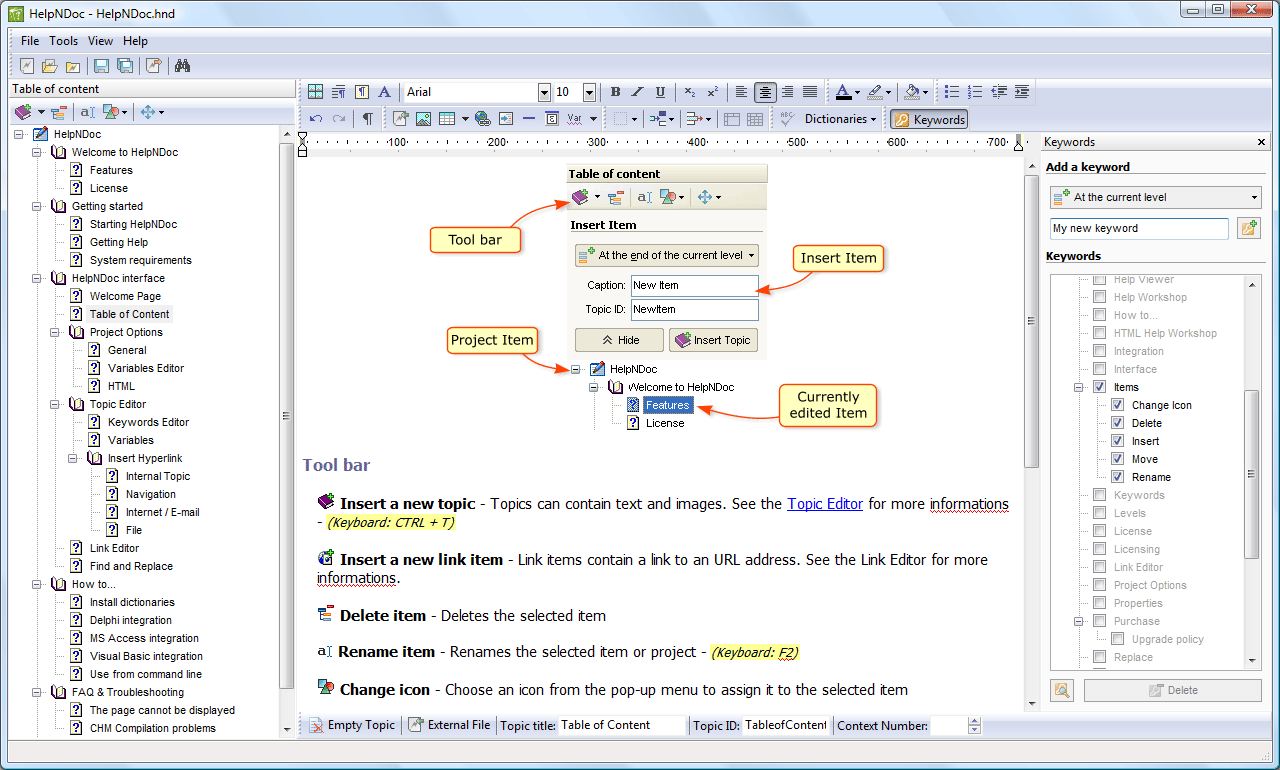
Task: Uncheck the Rename keyword checkbox
Action: pyautogui.click(x=1118, y=477)
